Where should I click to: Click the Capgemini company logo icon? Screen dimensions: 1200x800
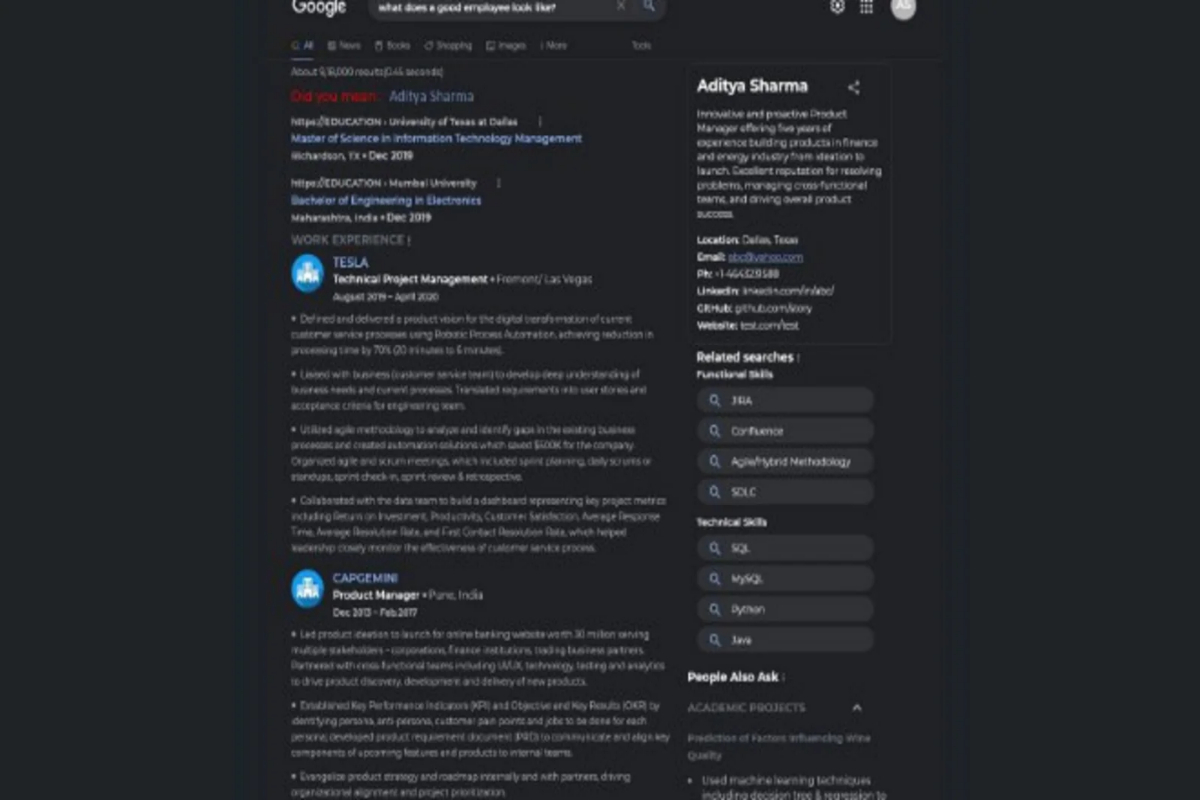307,589
